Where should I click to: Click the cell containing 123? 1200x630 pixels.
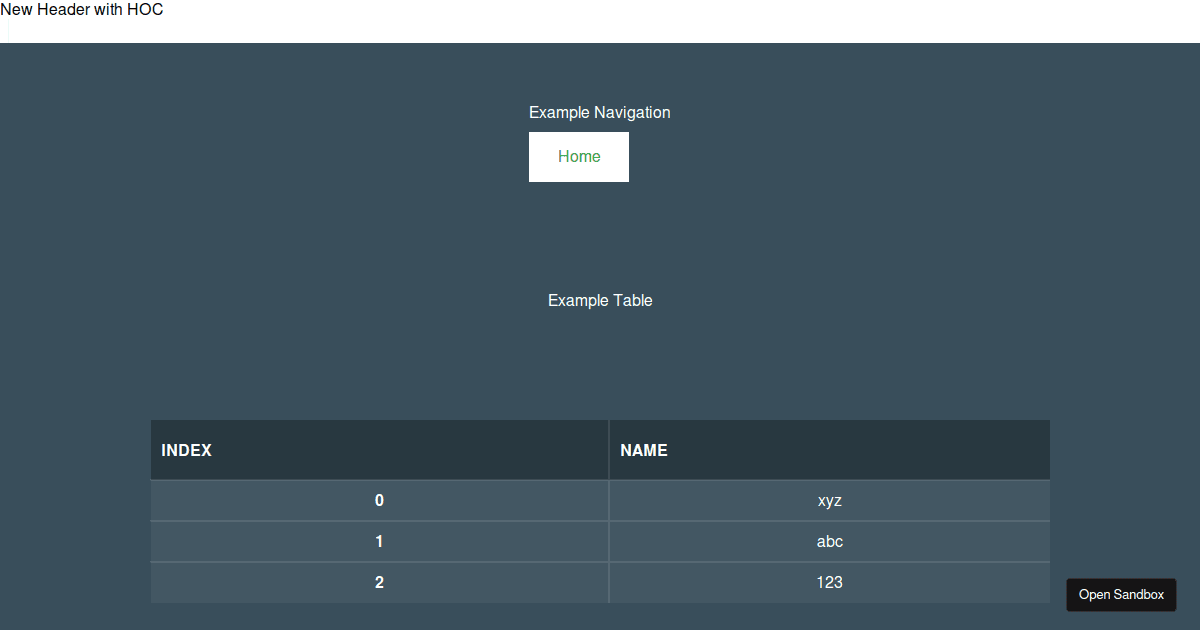[x=829, y=582]
